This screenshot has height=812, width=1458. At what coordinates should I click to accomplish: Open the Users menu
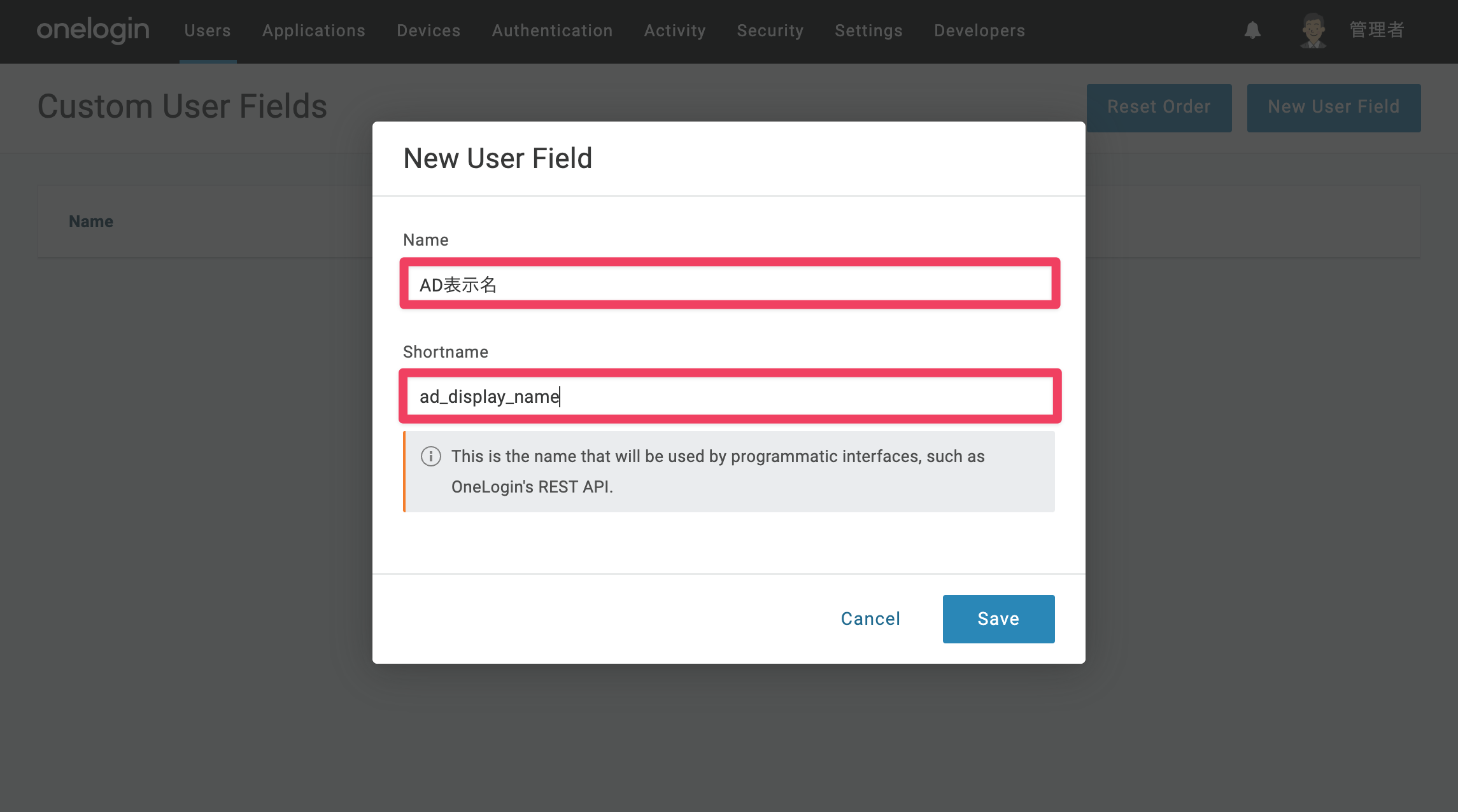click(208, 31)
